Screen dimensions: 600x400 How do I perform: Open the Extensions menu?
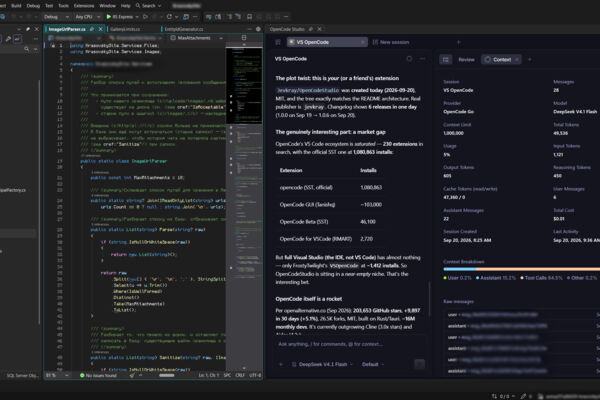click(x=84, y=6)
